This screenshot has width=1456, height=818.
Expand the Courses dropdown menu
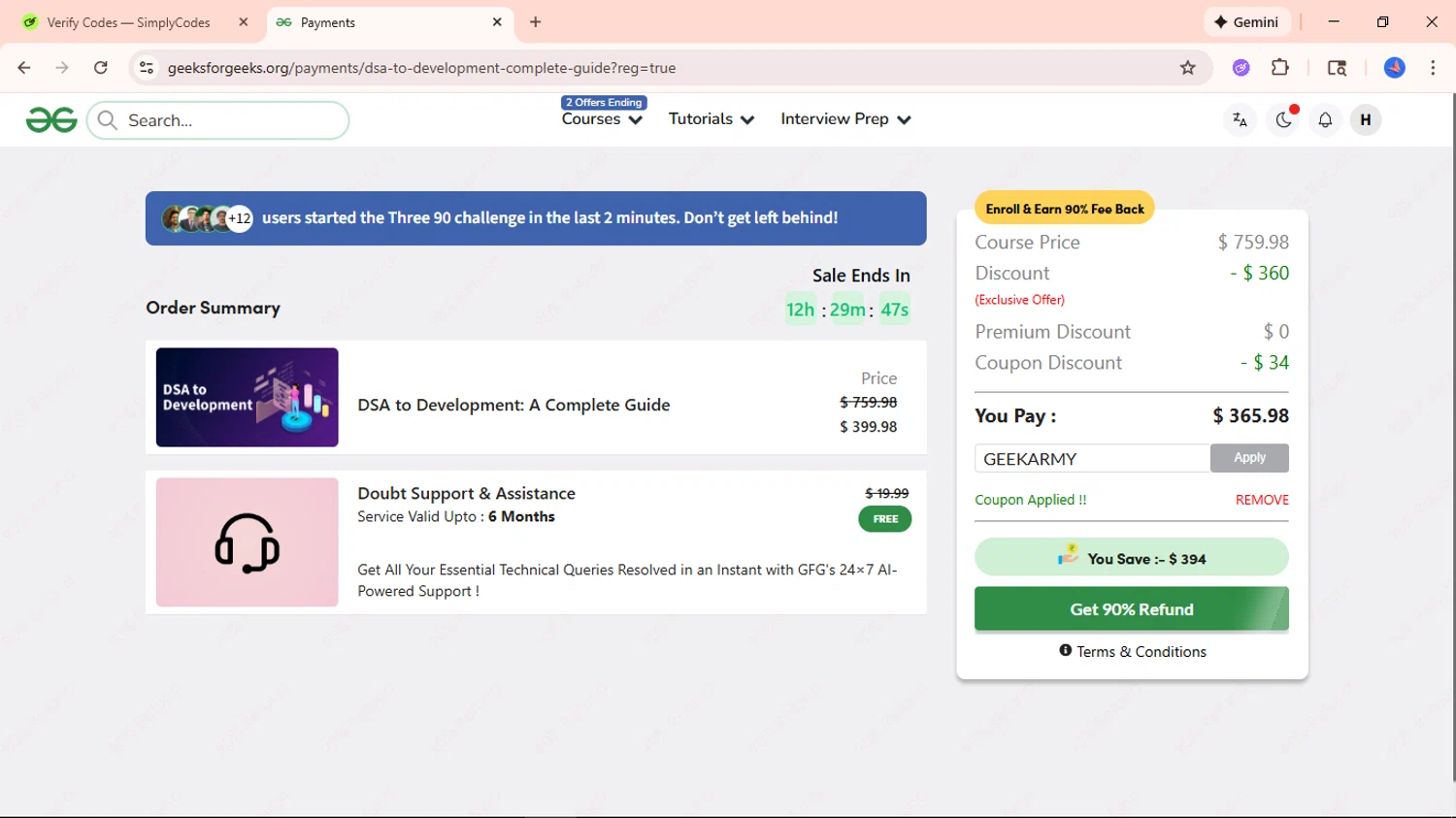(602, 119)
